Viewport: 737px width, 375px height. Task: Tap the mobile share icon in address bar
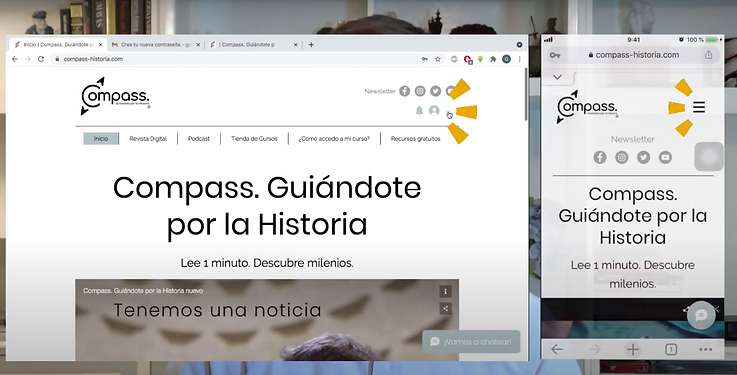[708, 55]
